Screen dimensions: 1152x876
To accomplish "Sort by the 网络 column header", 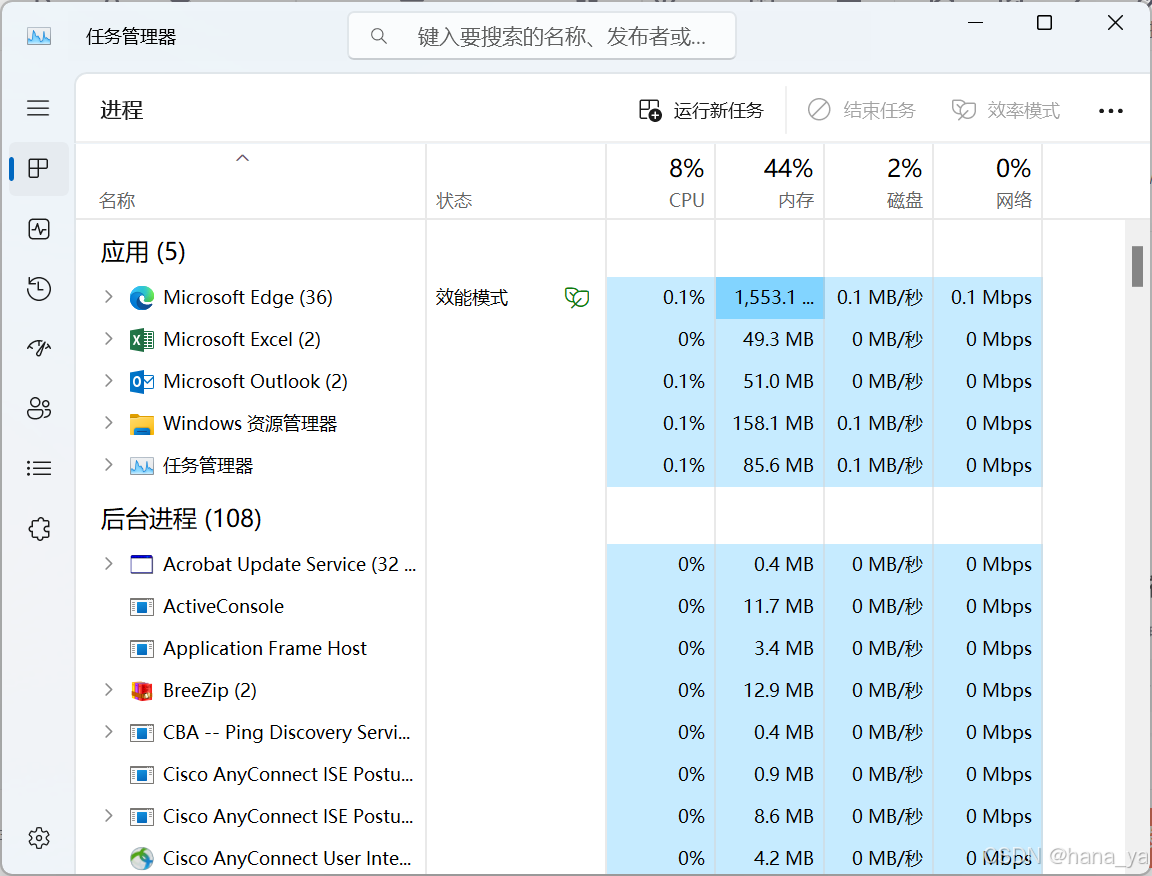I will coord(987,181).
